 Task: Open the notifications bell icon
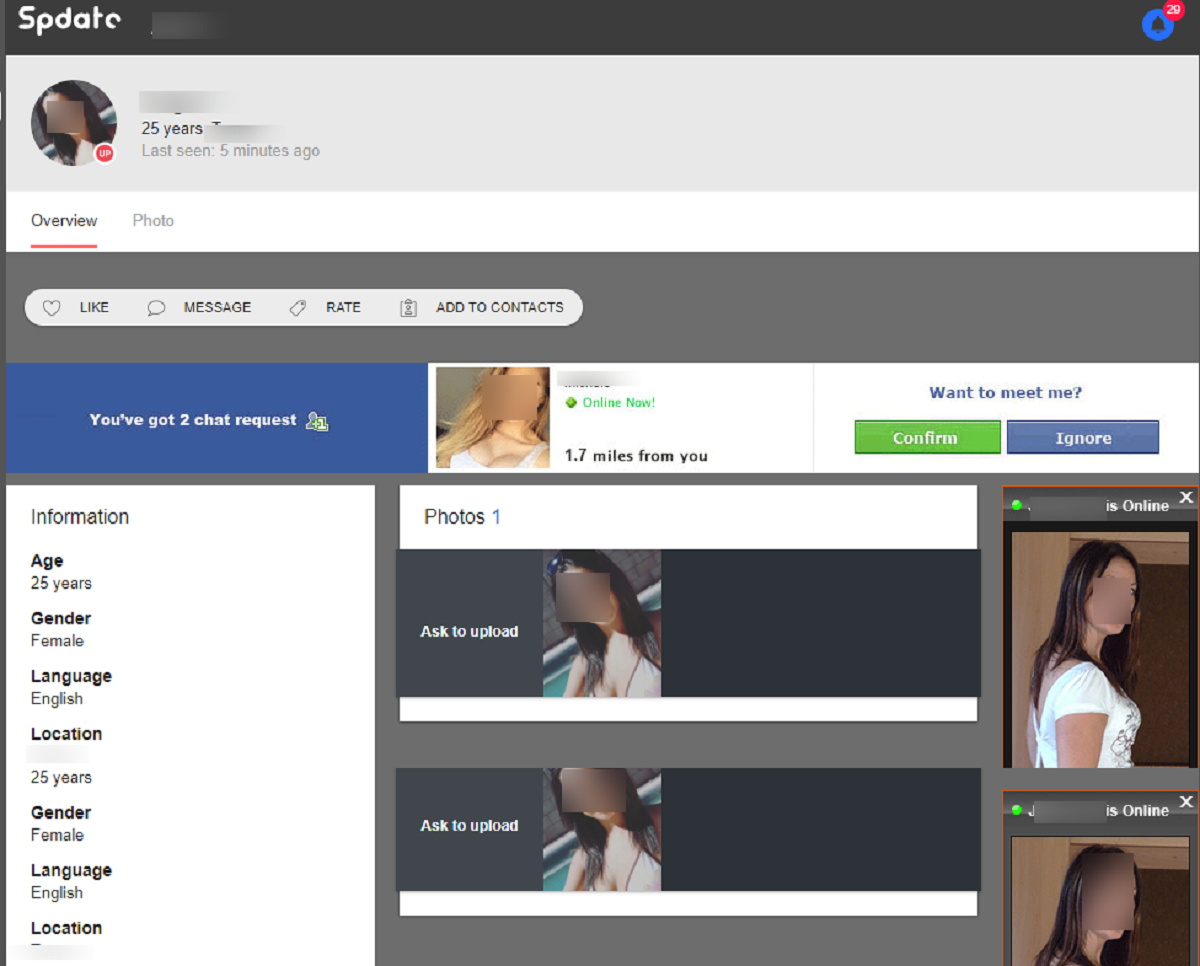[1157, 25]
